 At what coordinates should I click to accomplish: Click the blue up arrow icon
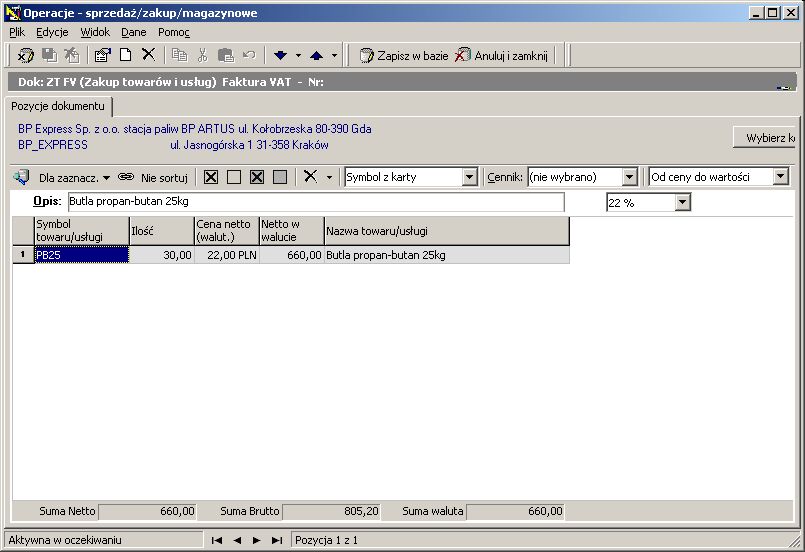pyautogui.click(x=316, y=55)
